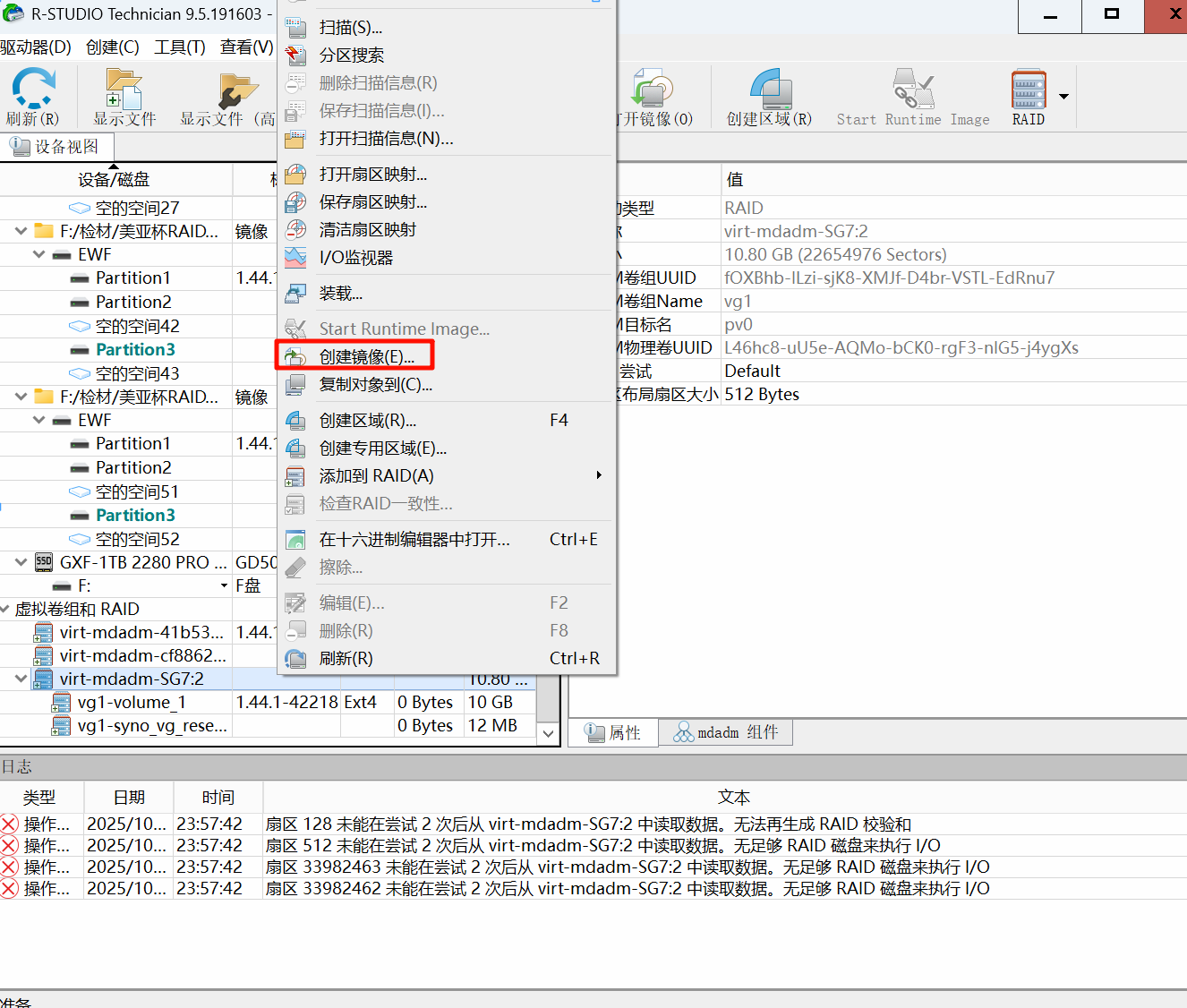Open the RAID toolbar dropdown arrow
Screen dimensions: 1187x1008
(x=1063, y=97)
